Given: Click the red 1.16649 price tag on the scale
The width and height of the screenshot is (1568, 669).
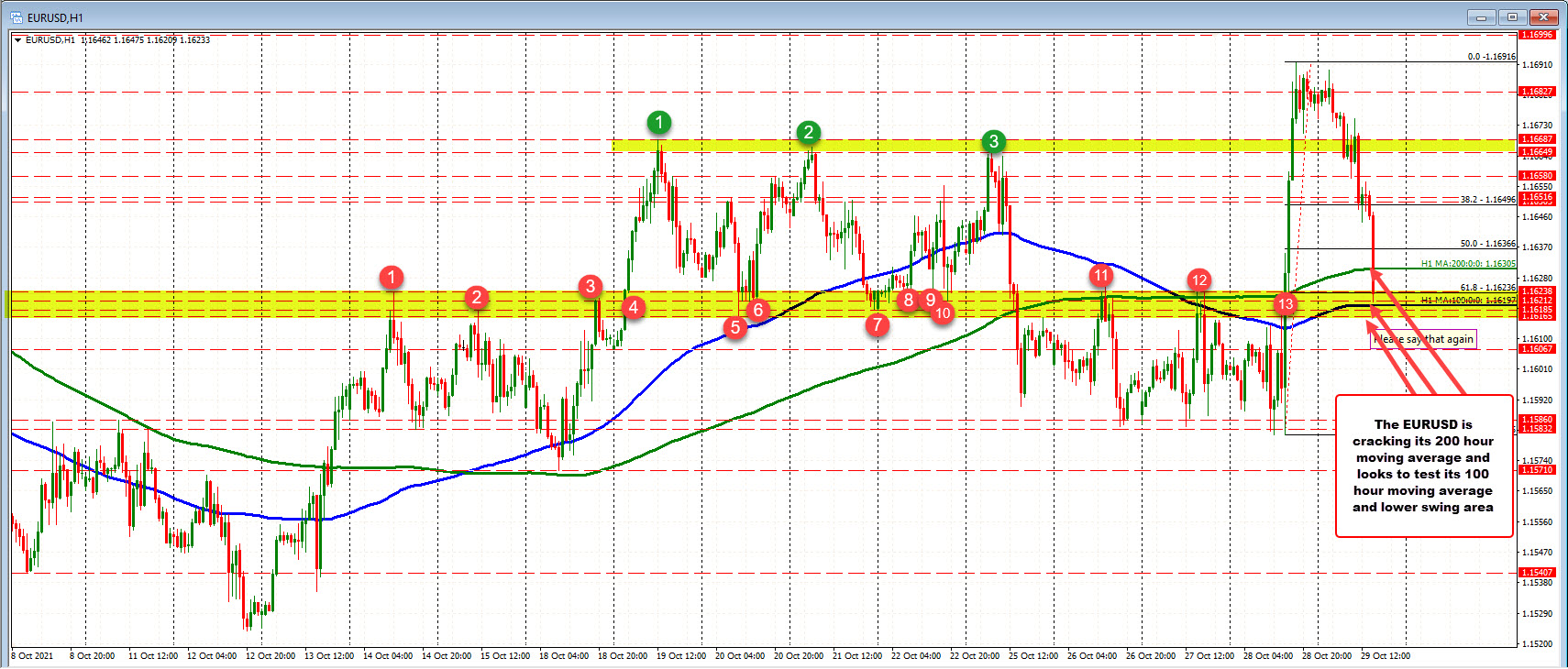Looking at the screenshot, I should [1538, 152].
